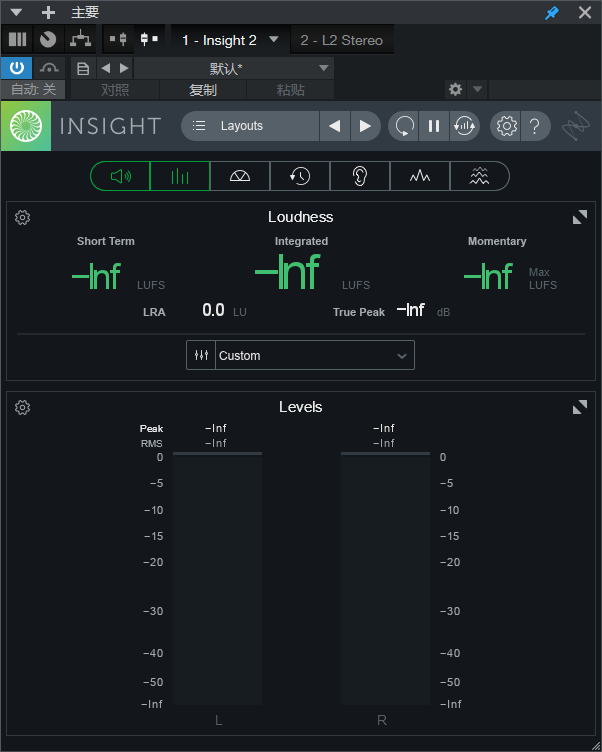Screen dimensions: 602x752
Task: Pause the Insight metering
Action: [434, 126]
